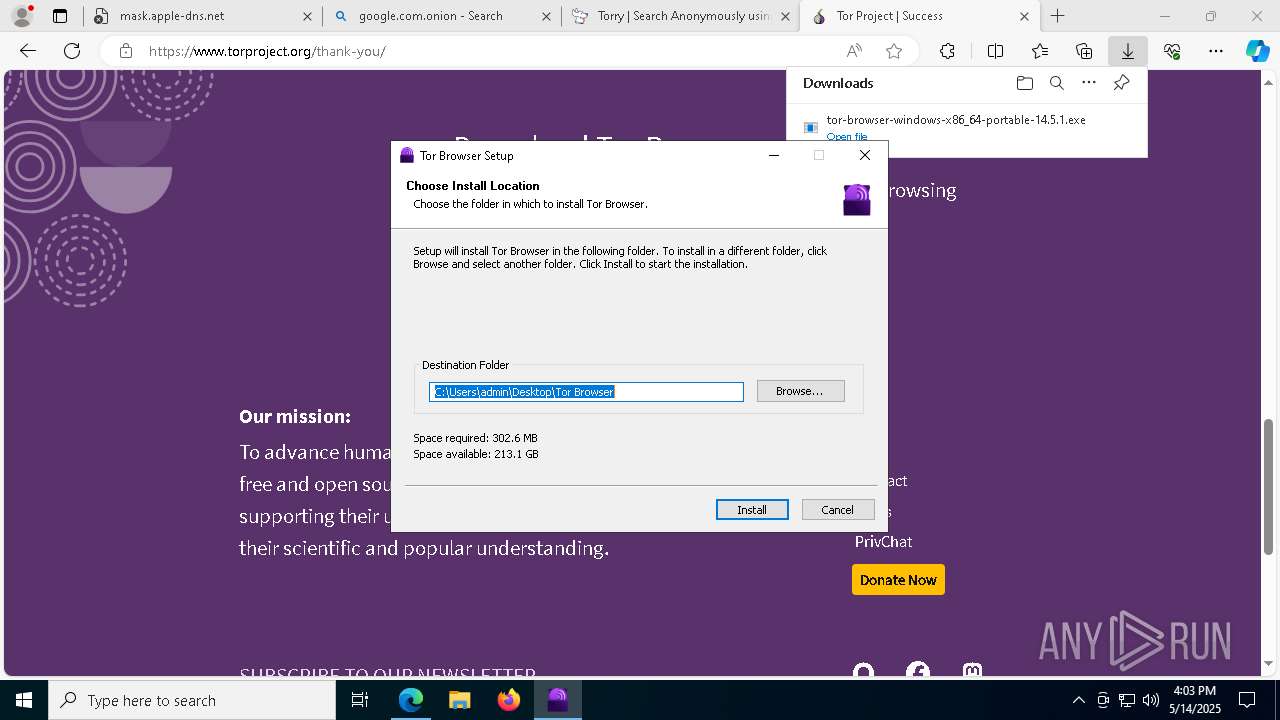Open downloads folder icon in Downloads panel
This screenshot has height=720, width=1280.
point(1024,83)
